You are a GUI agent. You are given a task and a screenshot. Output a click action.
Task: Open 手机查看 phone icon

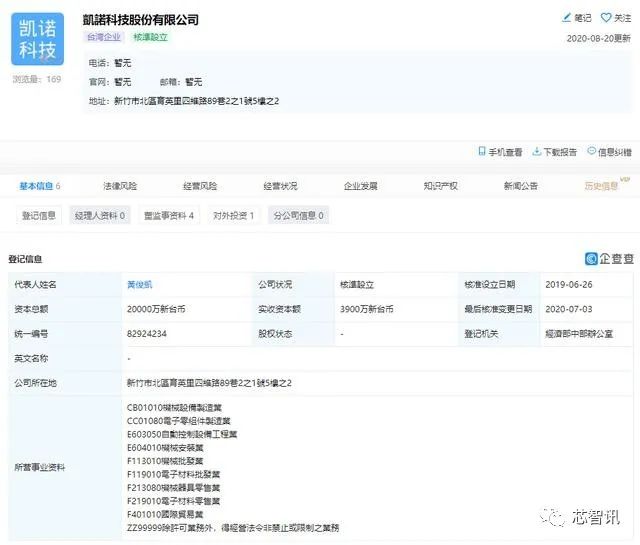(482, 151)
